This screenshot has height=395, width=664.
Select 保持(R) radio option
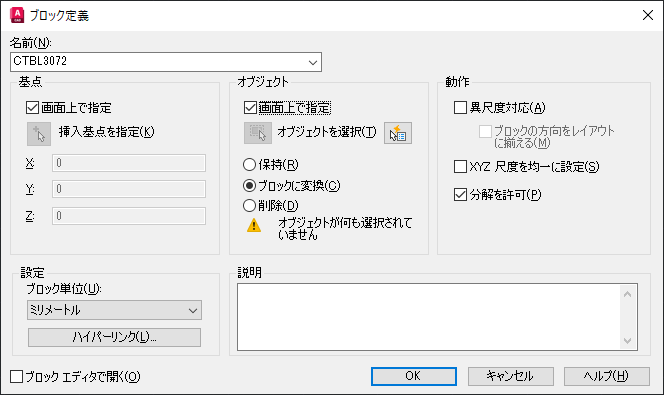(249, 164)
